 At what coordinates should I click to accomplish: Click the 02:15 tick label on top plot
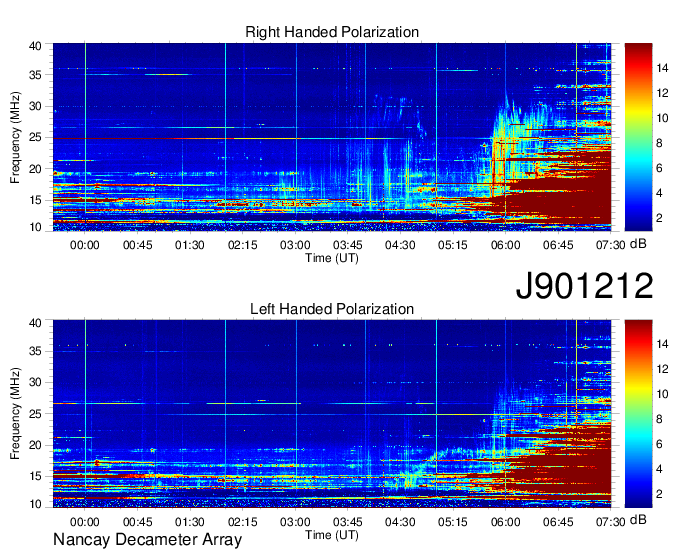coord(242,245)
